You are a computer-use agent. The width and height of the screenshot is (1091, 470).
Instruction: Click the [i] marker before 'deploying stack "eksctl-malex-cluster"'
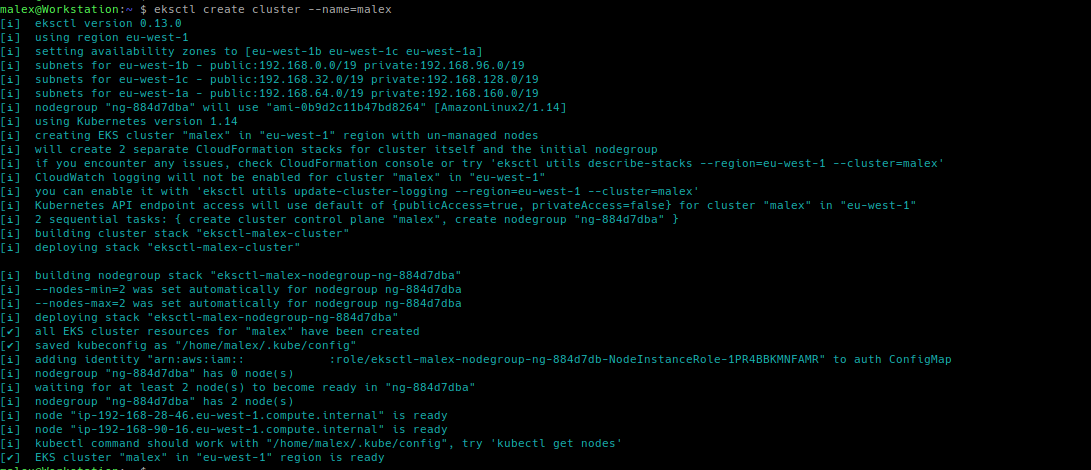(x=10, y=247)
